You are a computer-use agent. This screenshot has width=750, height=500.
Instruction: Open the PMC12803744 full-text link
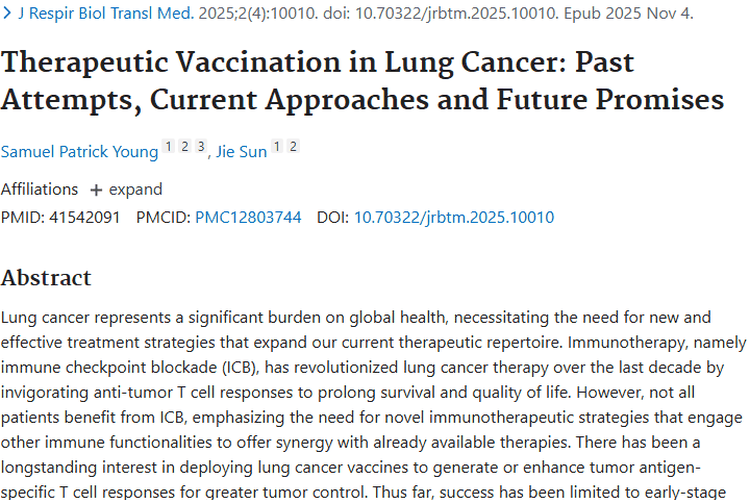pyautogui.click(x=248, y=217)
